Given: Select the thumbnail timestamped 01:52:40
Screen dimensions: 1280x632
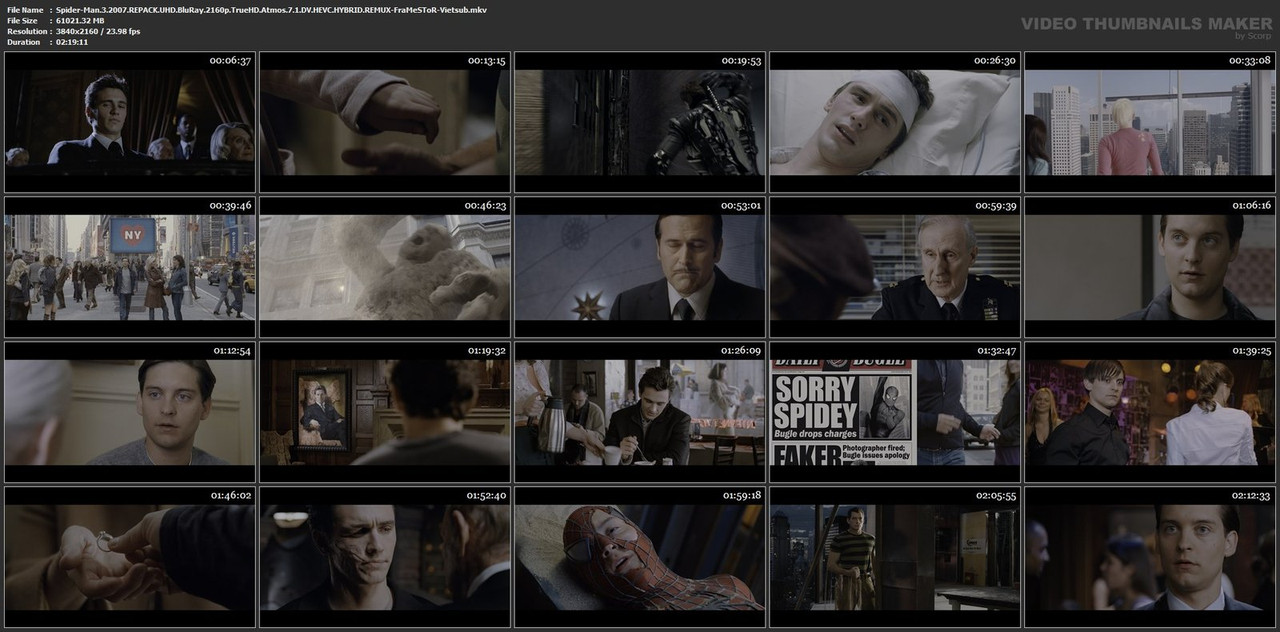Looking at the screenshot, I should click(385, 557).
